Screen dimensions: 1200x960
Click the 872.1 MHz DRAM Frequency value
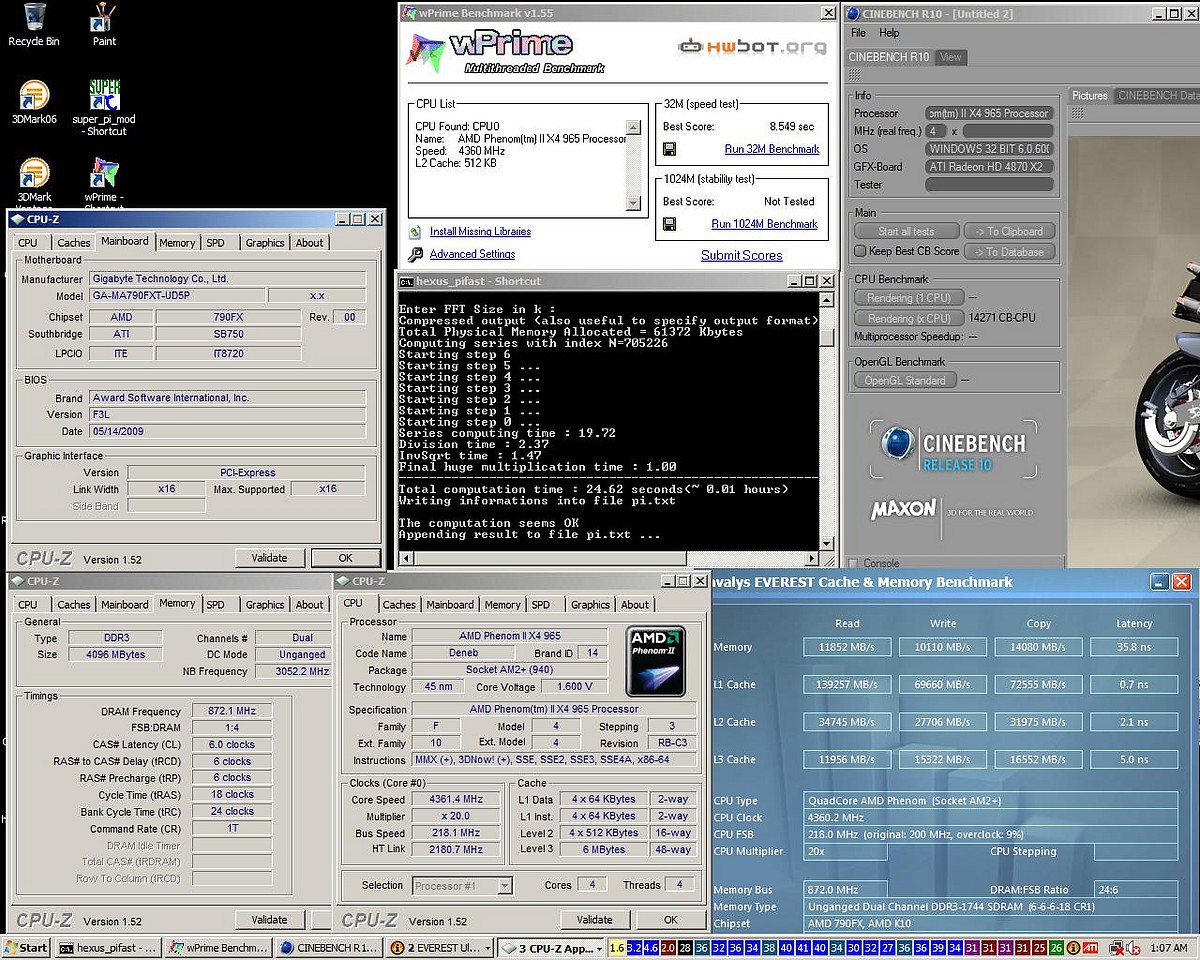point(232,711)
